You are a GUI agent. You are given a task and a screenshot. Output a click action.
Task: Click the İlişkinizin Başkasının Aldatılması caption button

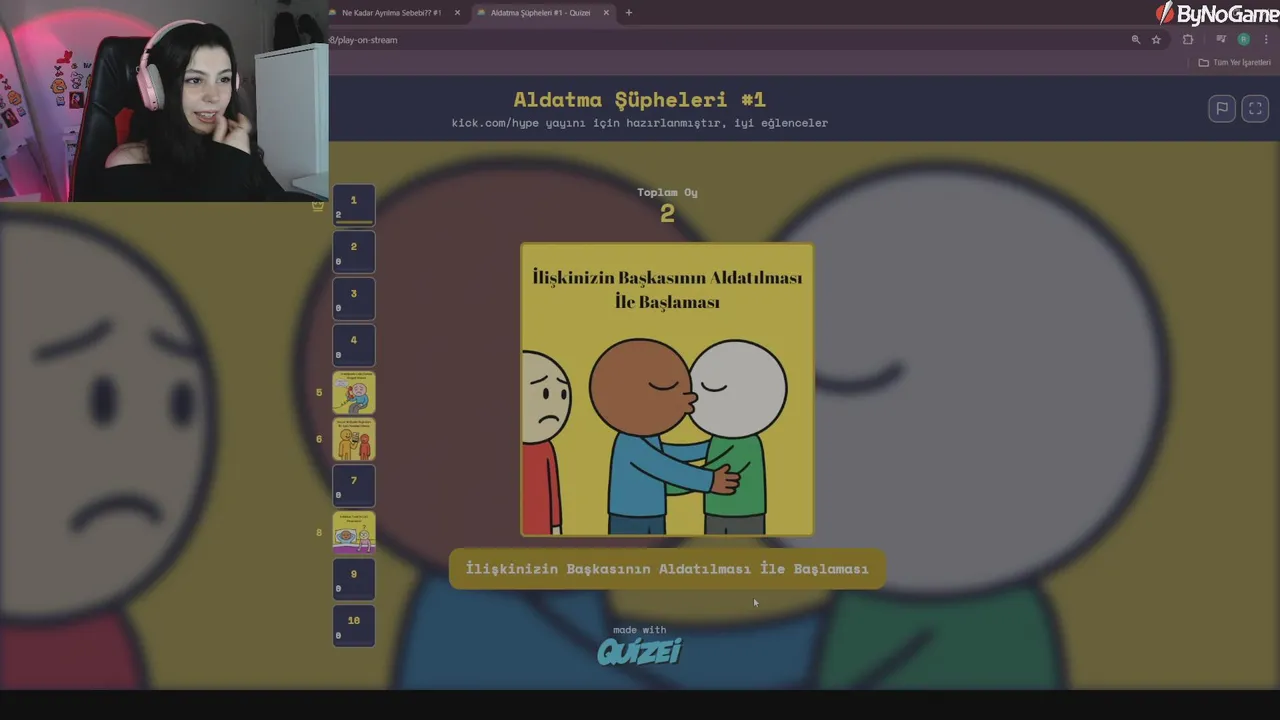point(667,569)
